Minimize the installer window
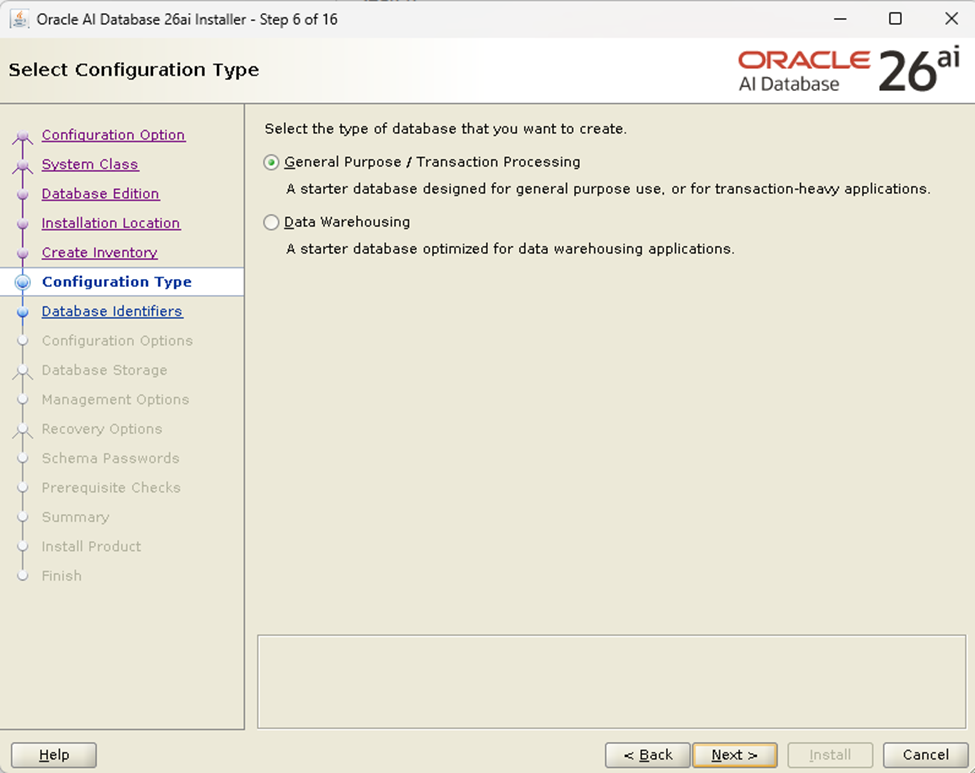 (x=840, y=19)
